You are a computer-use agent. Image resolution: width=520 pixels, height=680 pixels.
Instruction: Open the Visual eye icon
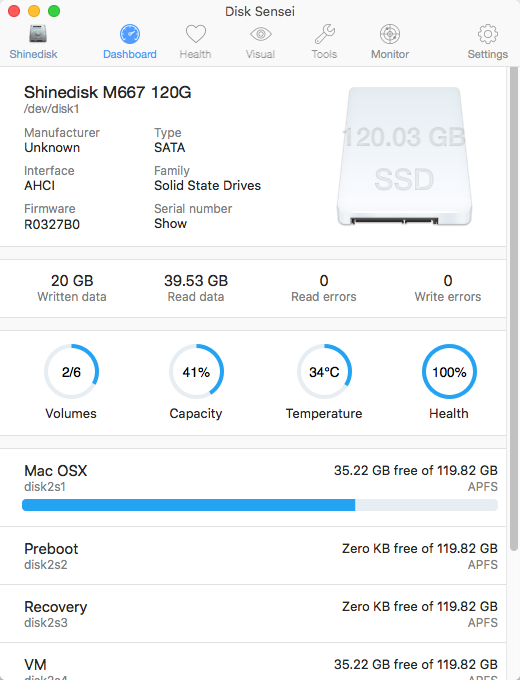tap(260, 34)
